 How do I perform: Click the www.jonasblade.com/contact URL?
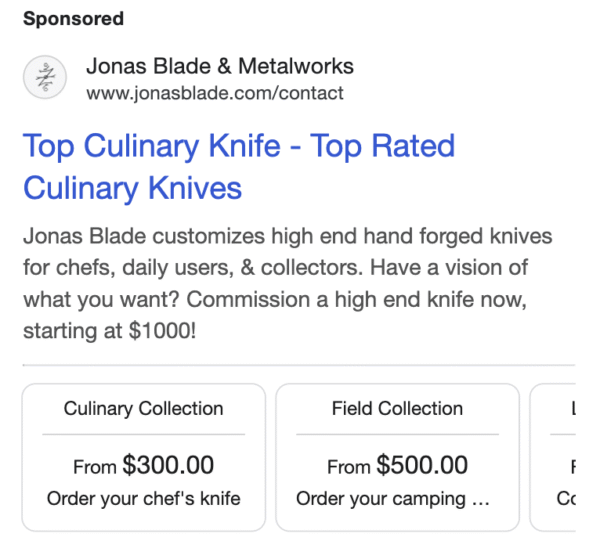click(x=214, y=94)
